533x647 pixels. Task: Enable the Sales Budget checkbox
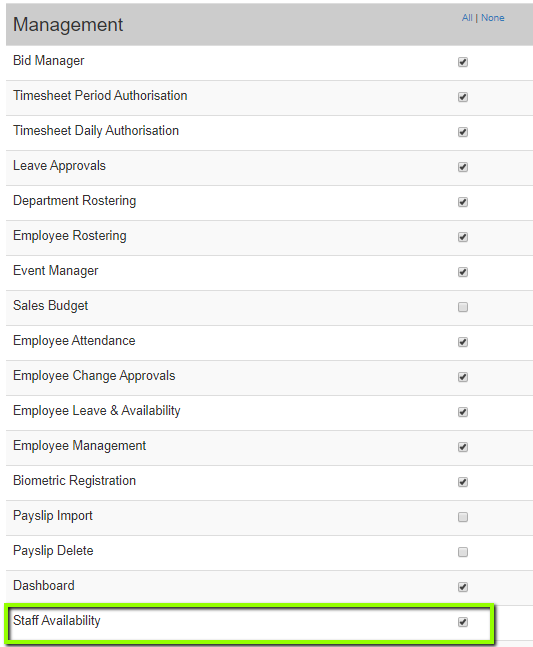pyautogui.click(x=462, y=307)
